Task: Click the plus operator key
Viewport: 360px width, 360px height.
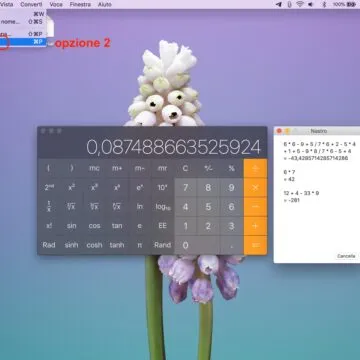Action: point(255,226)
